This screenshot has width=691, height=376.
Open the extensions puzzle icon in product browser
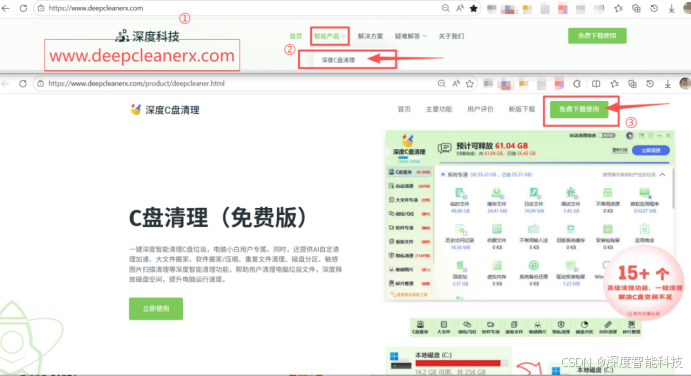[577, 83]
